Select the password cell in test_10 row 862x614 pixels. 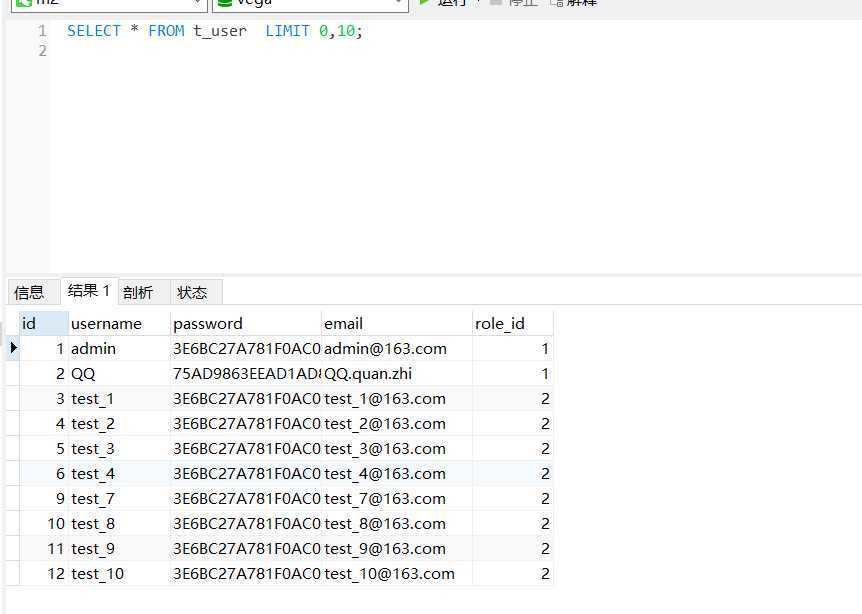(246, 574)
